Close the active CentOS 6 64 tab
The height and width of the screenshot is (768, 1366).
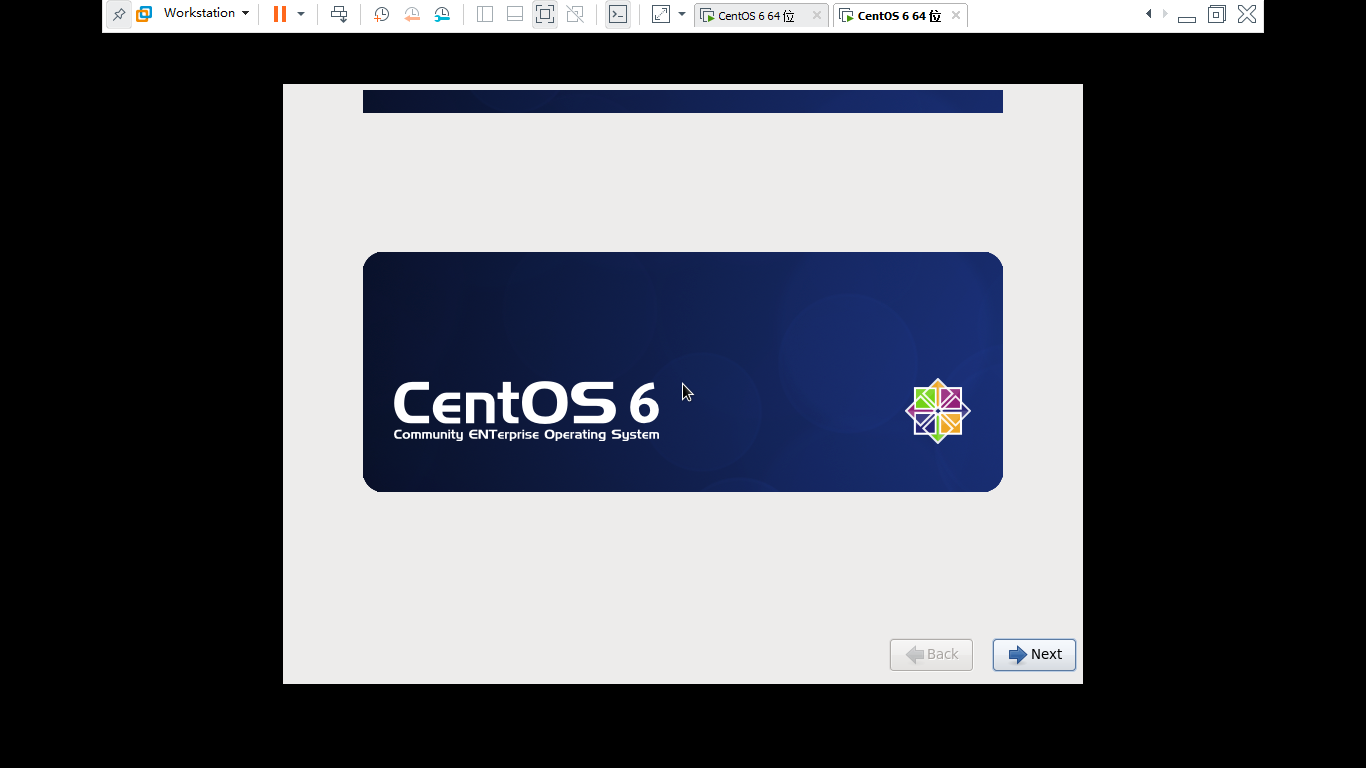956,15
